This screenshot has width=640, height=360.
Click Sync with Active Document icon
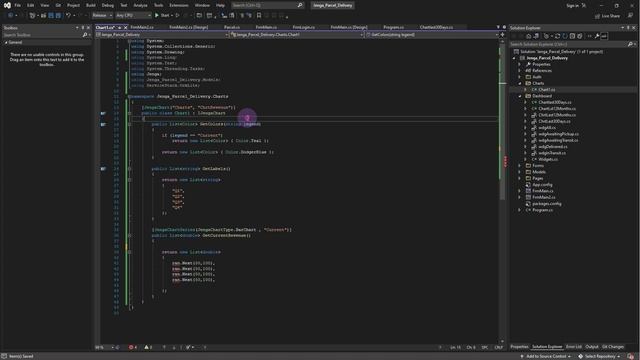(558, 36)
